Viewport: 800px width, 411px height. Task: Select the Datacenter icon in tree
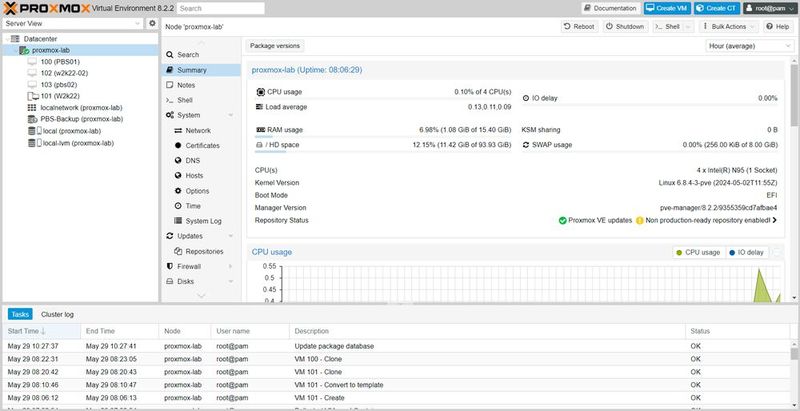click(x=15, y=39)
